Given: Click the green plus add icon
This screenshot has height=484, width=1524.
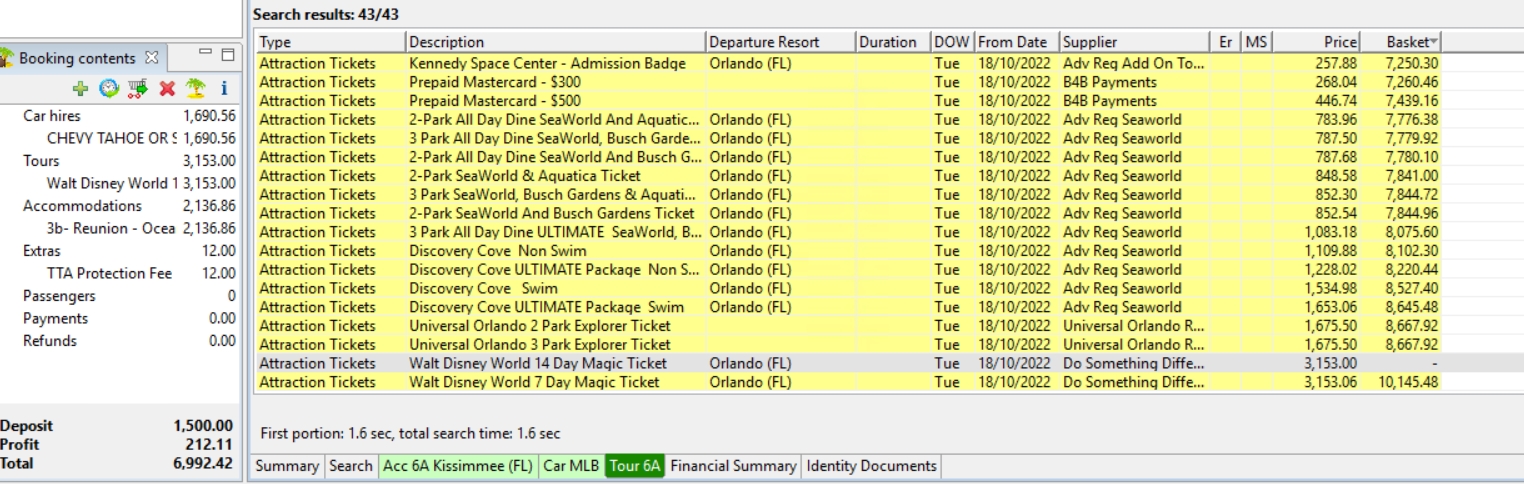Looking at the screenshot, I should coord(80,88).
